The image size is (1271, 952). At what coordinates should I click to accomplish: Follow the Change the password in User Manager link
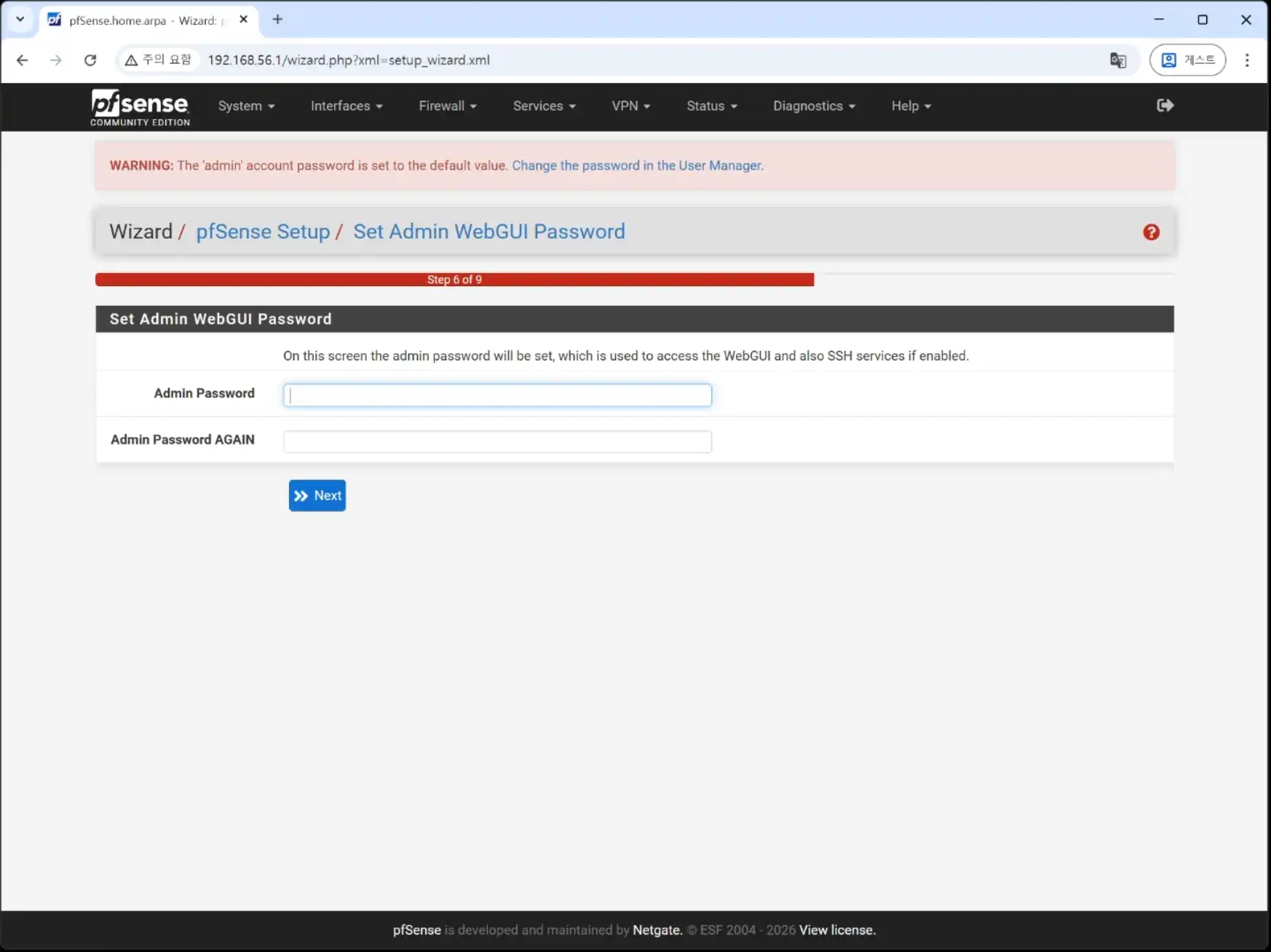point(637,166)
